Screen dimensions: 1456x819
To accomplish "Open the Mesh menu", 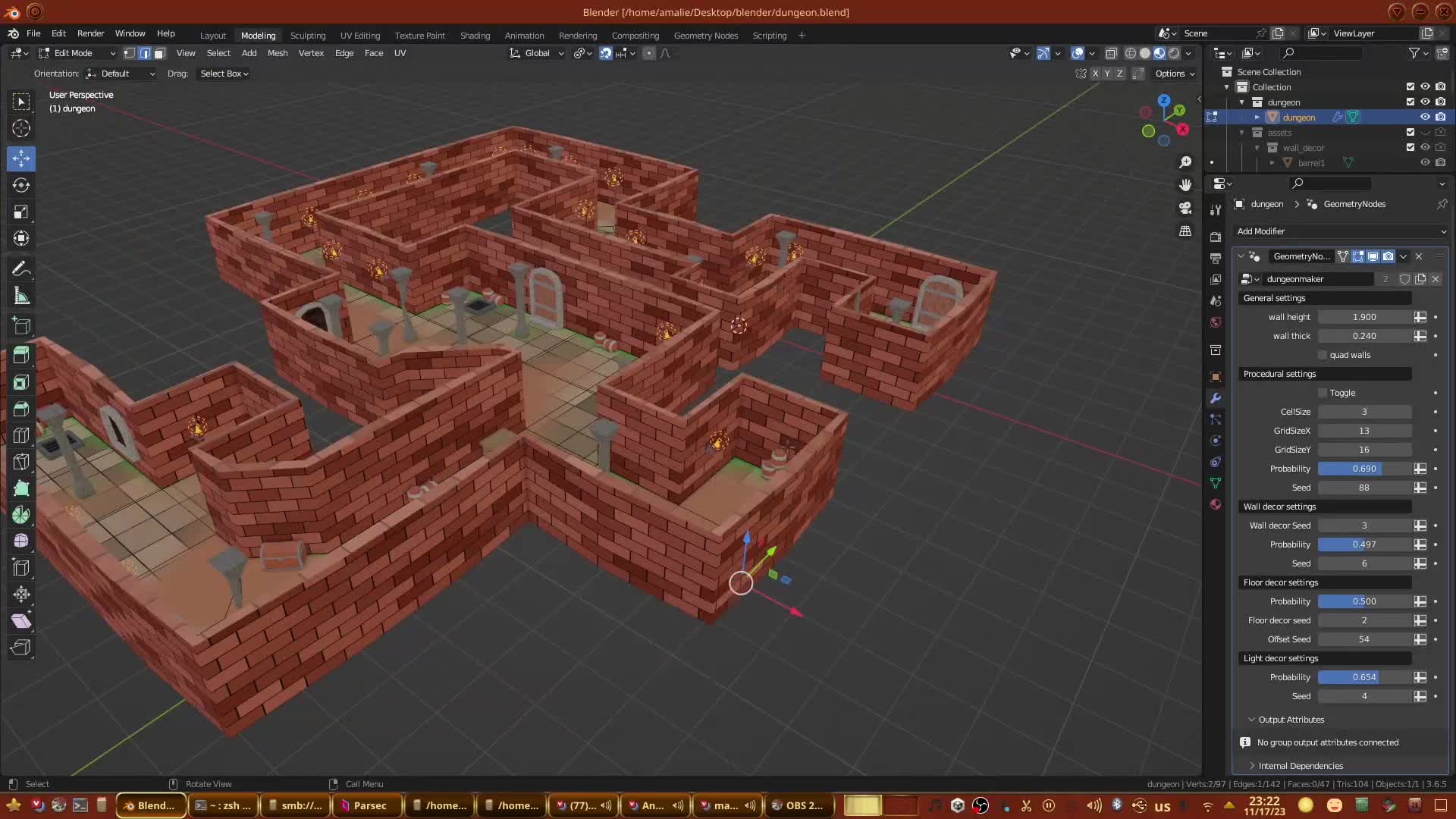I will 277,53.
